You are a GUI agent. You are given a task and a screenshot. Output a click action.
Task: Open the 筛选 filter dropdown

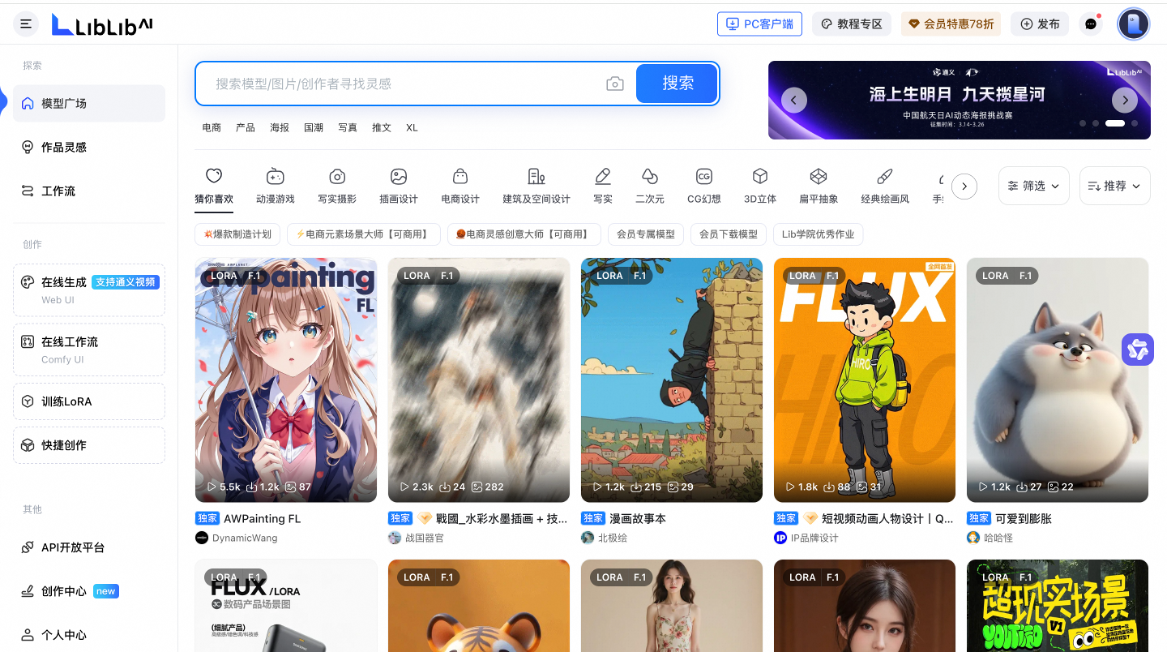click(x=1033, y=185)
